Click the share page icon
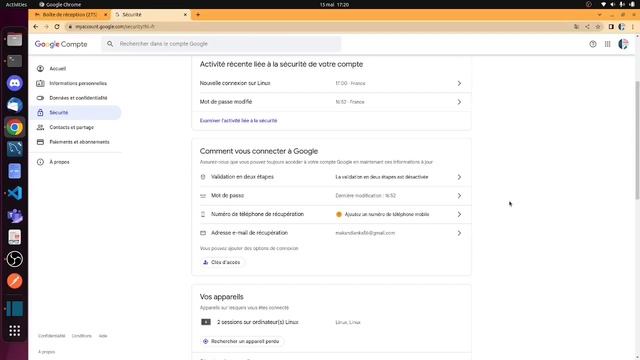The image size is (640, 360). pos(587,27)
